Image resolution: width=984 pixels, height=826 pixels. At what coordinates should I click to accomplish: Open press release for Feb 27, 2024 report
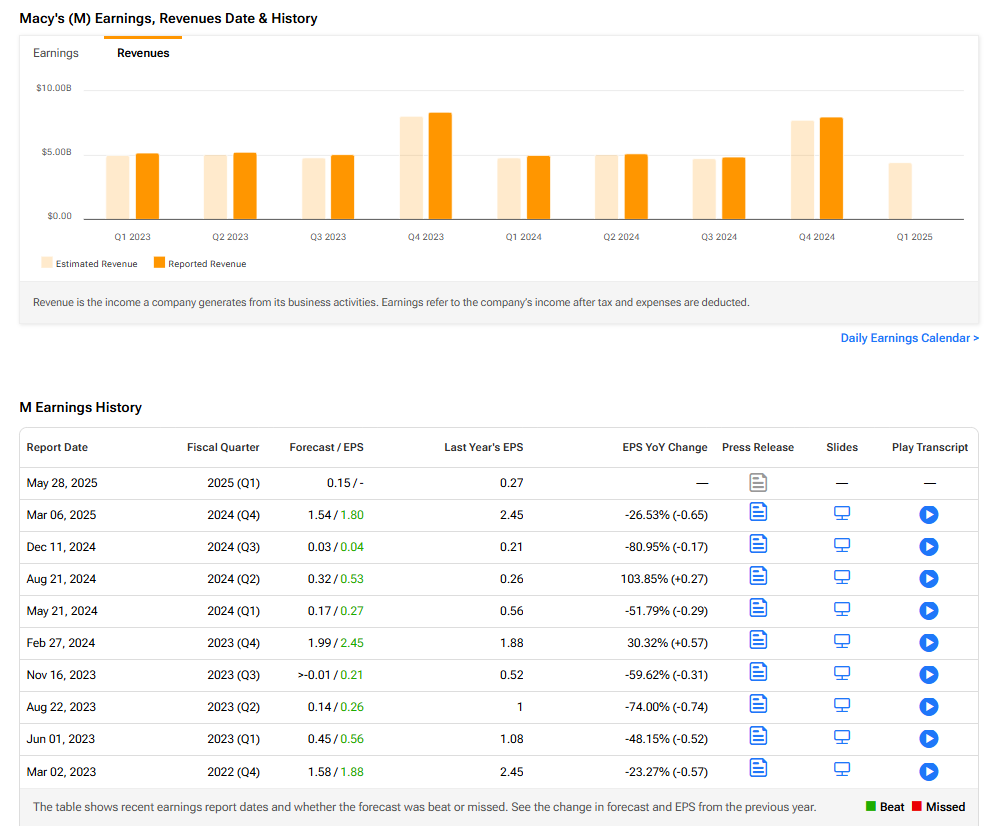coord(758,640)
